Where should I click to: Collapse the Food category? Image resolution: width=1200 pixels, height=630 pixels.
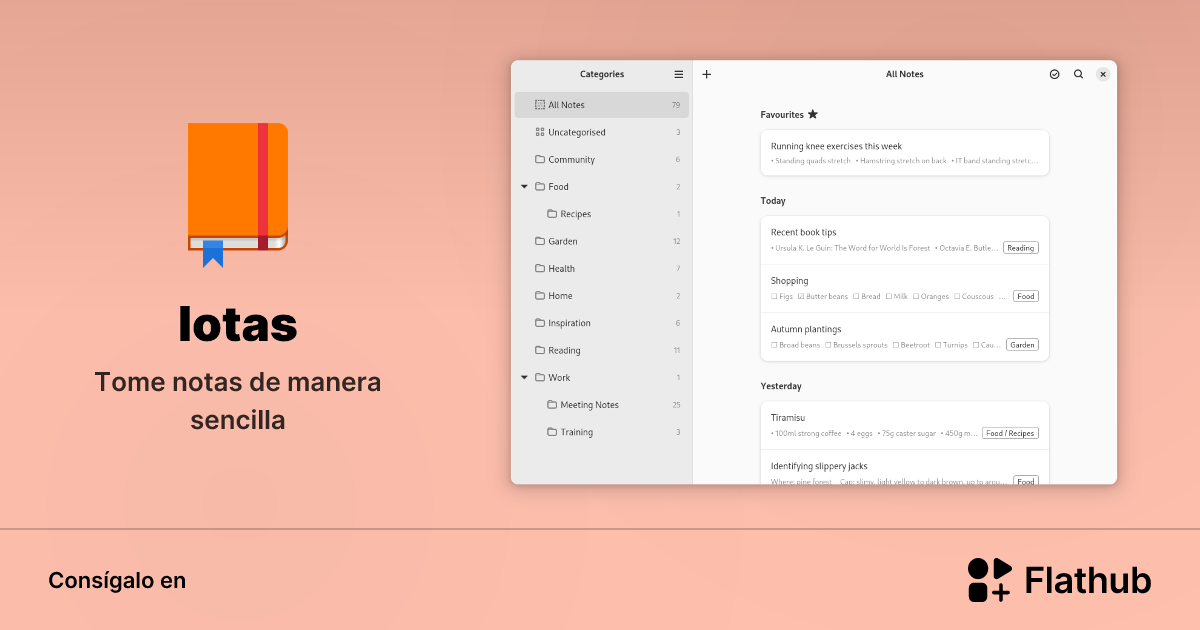coord(524,186)
